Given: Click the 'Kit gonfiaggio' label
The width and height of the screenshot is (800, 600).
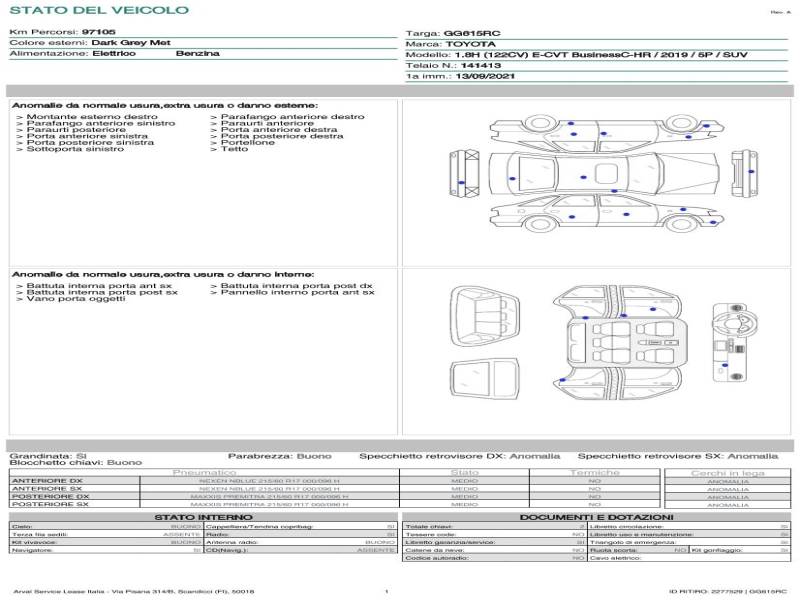Looking at the screenshot, I should click(x=717, y=551).
